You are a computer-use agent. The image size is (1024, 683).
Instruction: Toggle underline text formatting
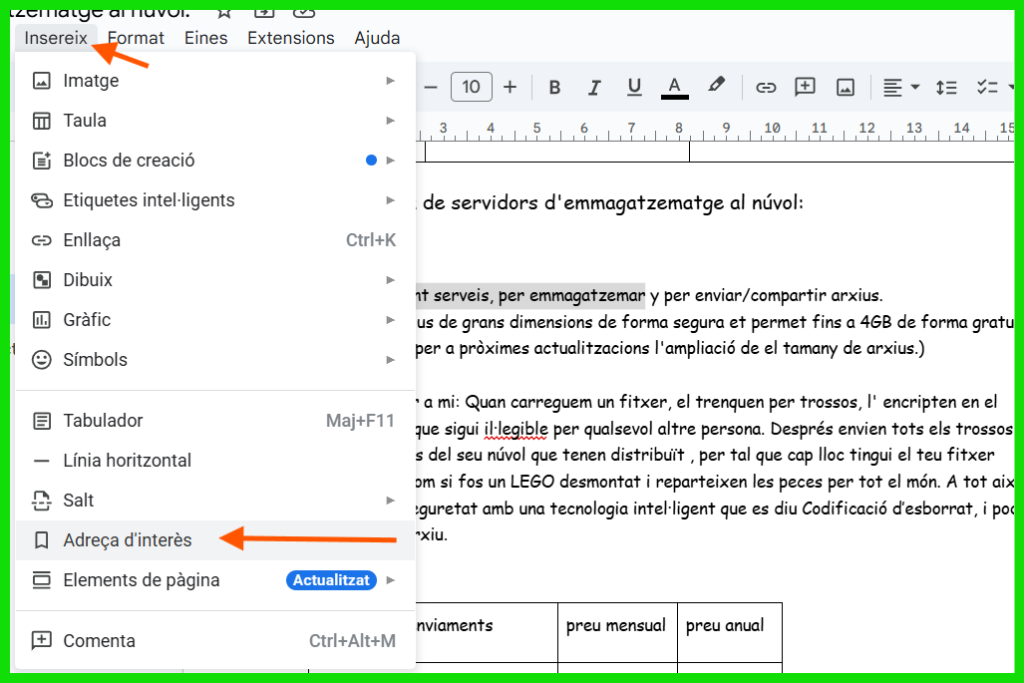pyautogui.click(x=634, y=87)
